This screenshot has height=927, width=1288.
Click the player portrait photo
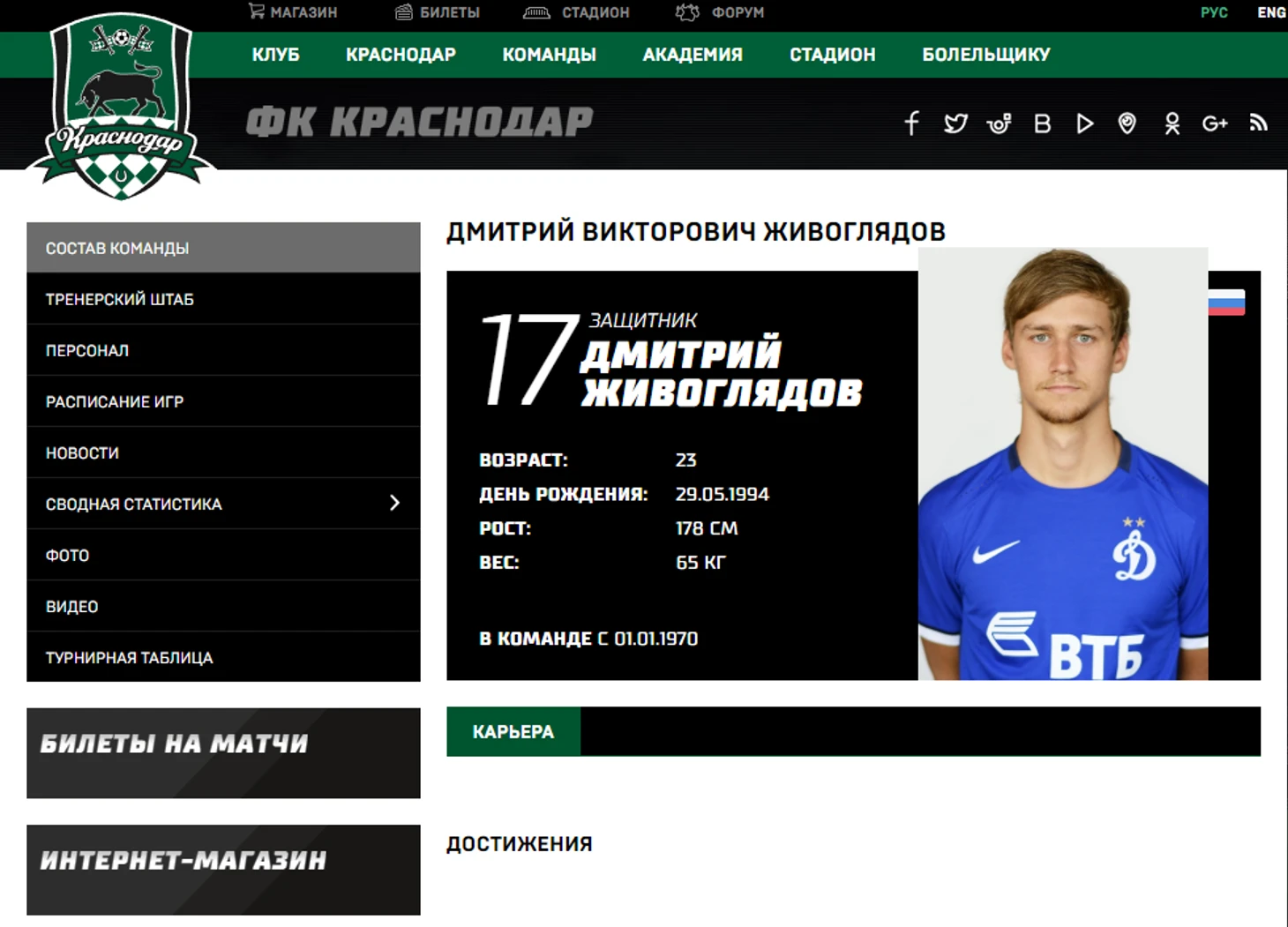coord(1063,464)
